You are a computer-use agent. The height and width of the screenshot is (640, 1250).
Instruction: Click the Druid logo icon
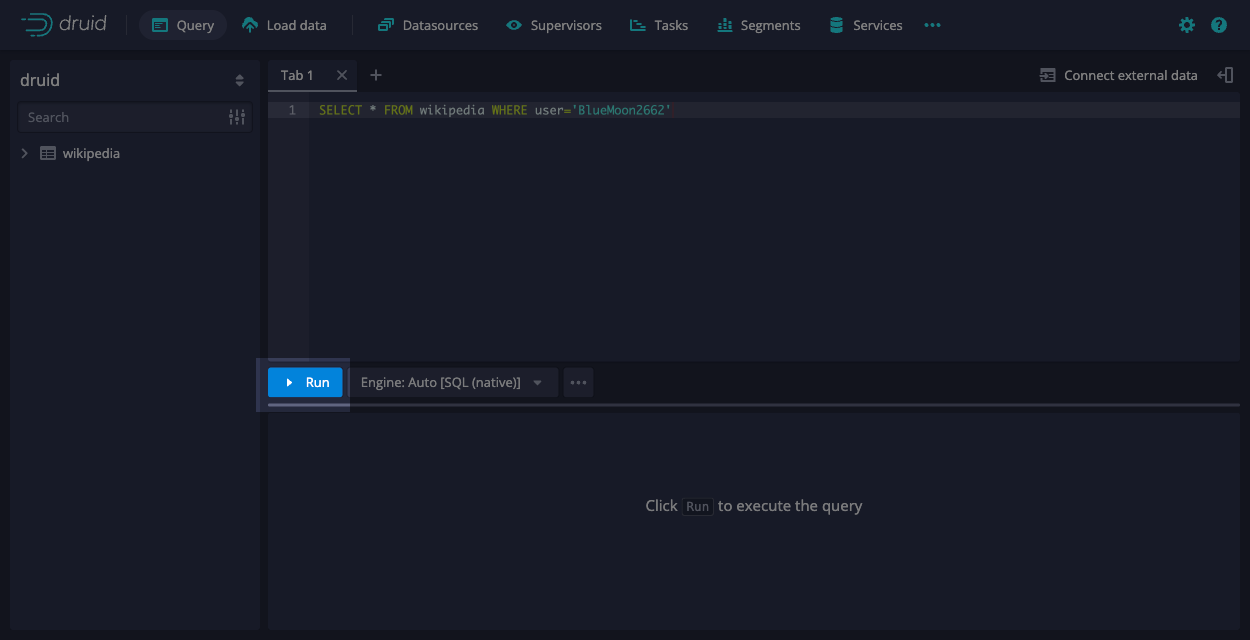click(x=37, y=25)
